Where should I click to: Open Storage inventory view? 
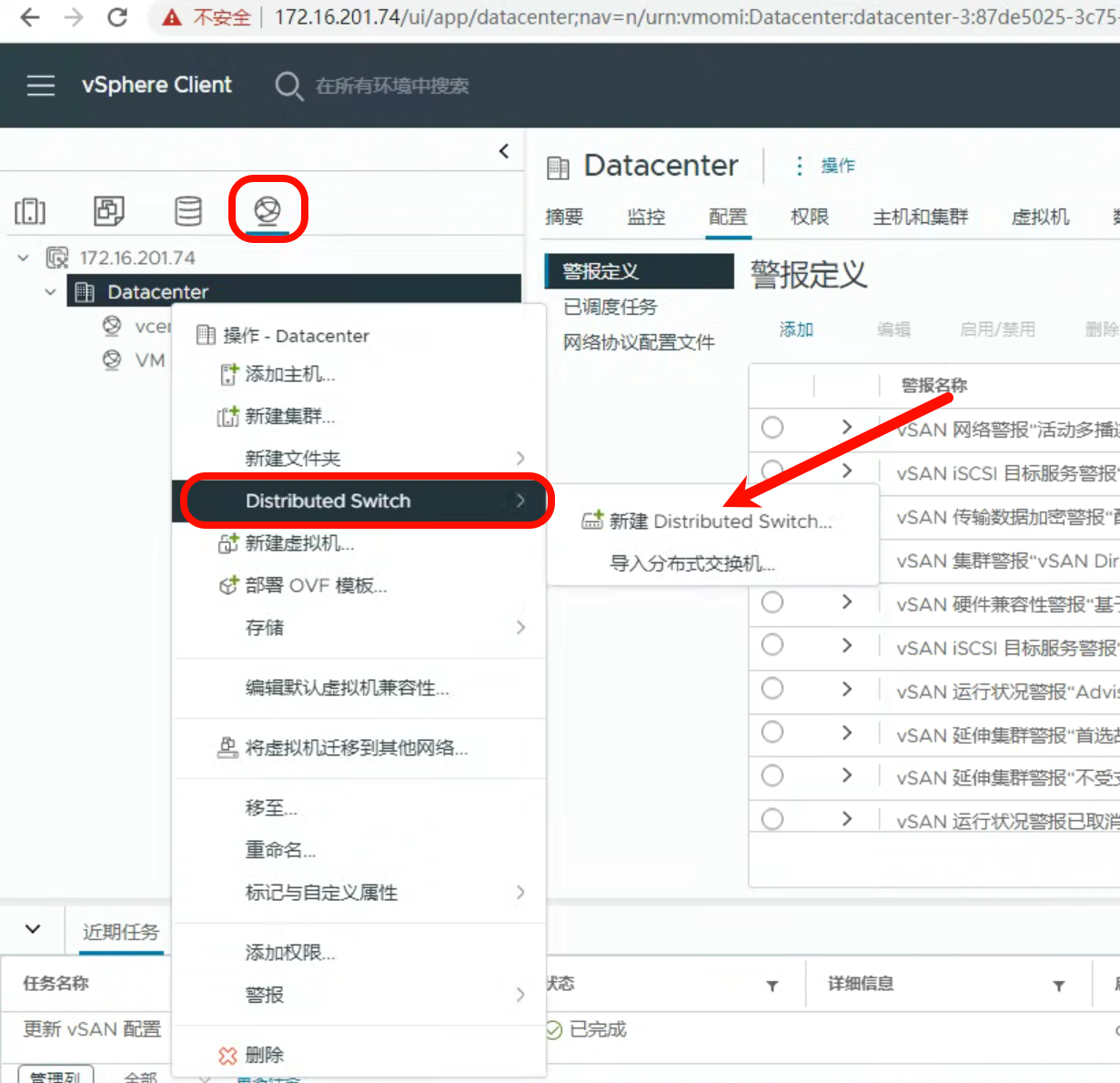point(188,211)
